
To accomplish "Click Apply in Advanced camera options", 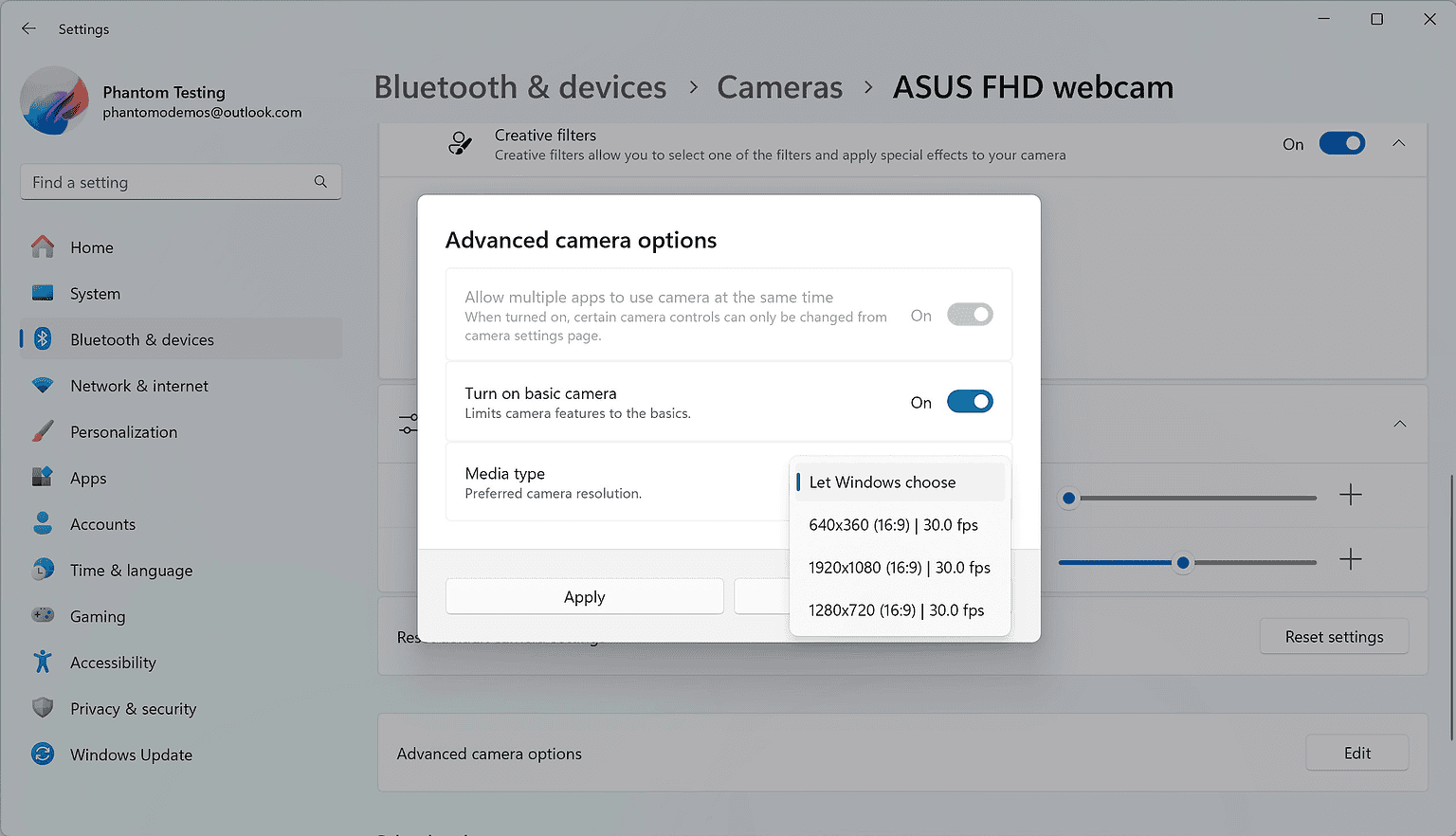I will click(585, 596).
